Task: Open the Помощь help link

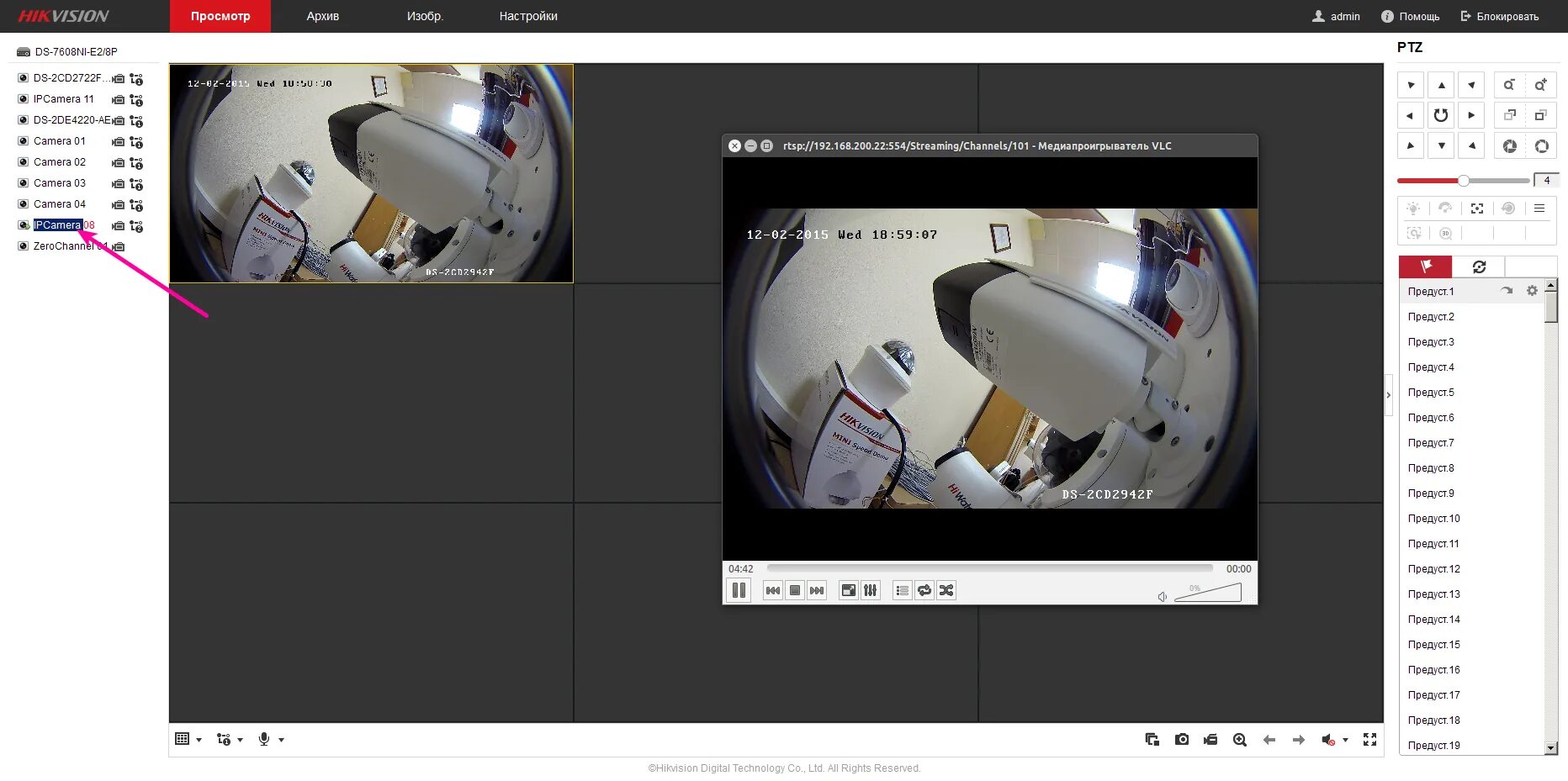Action: (x=1411, y=16)
